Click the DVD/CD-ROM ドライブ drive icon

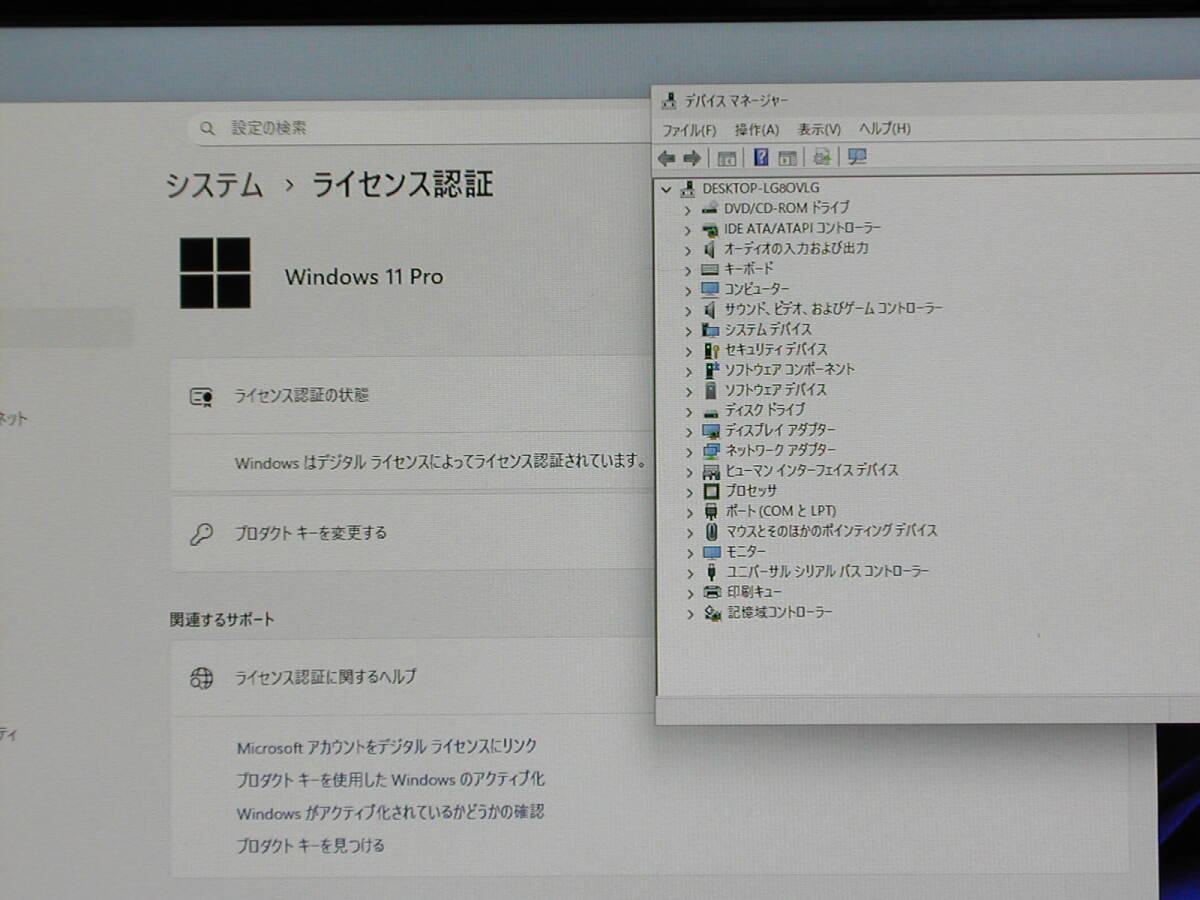tap(710, 208)
